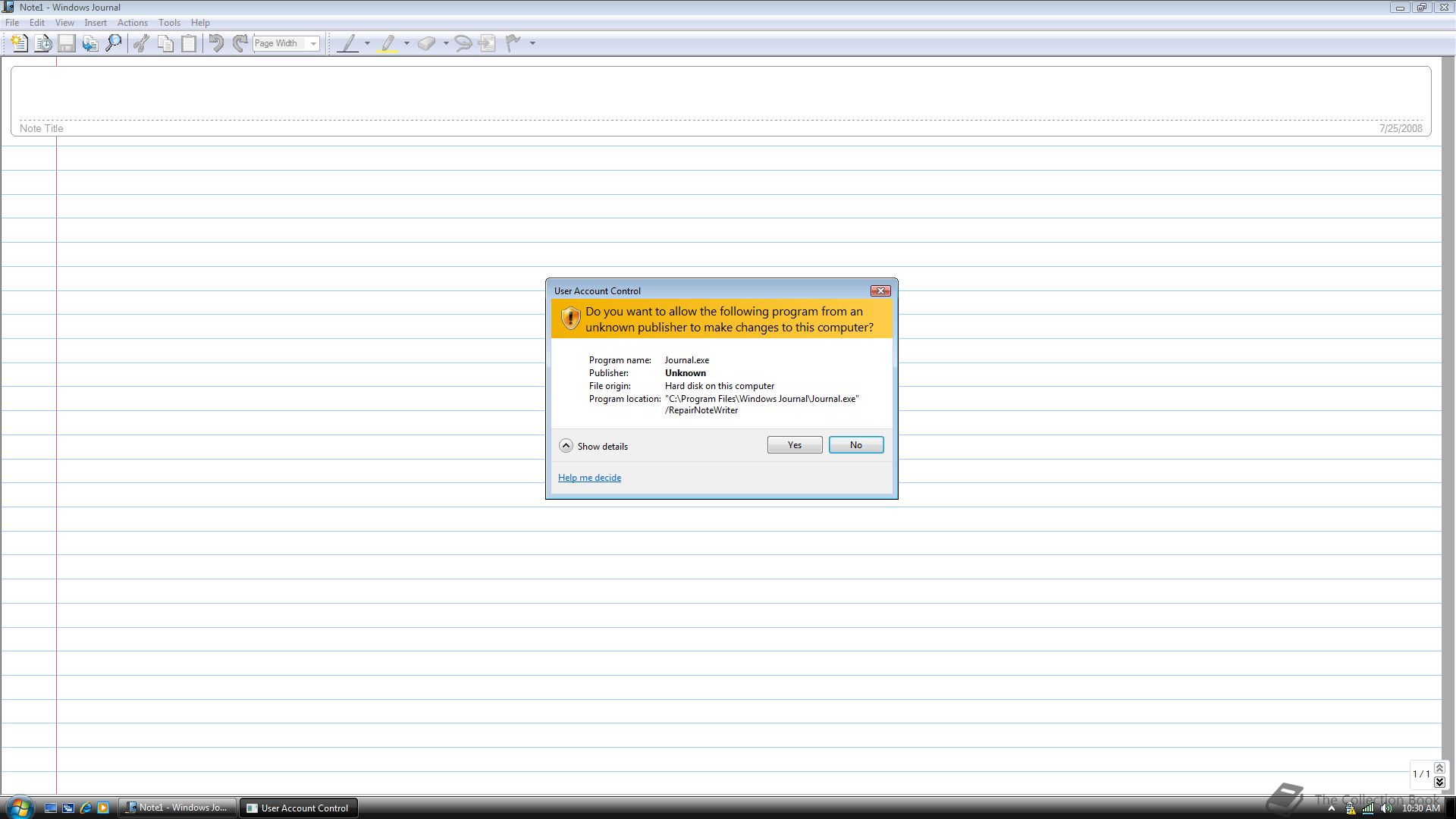Open the Insert menu
Image resolution: width=1456 pixels, height=819 pixels.
click(x=96, y=23)
